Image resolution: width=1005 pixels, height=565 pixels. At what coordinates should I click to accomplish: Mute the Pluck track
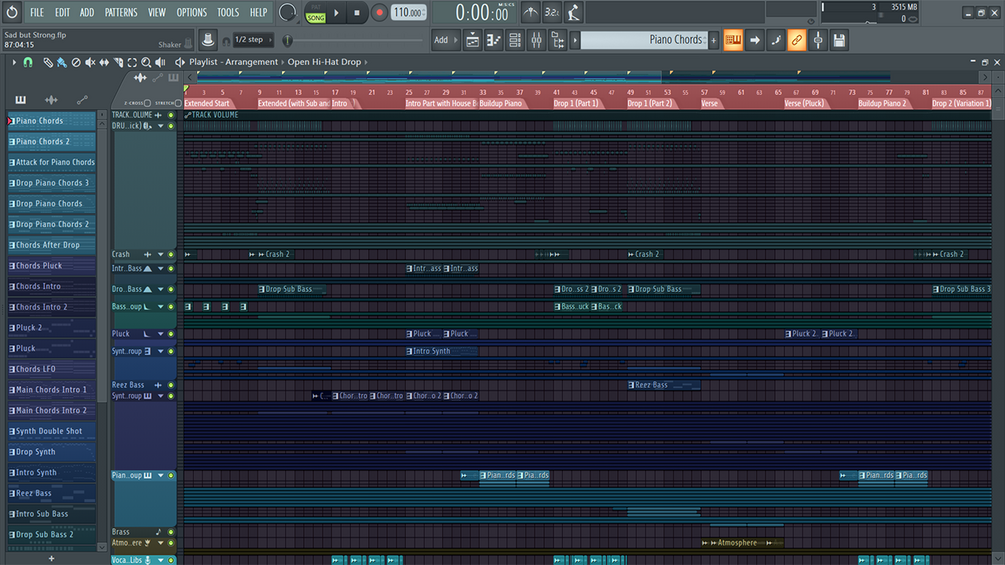171,334
